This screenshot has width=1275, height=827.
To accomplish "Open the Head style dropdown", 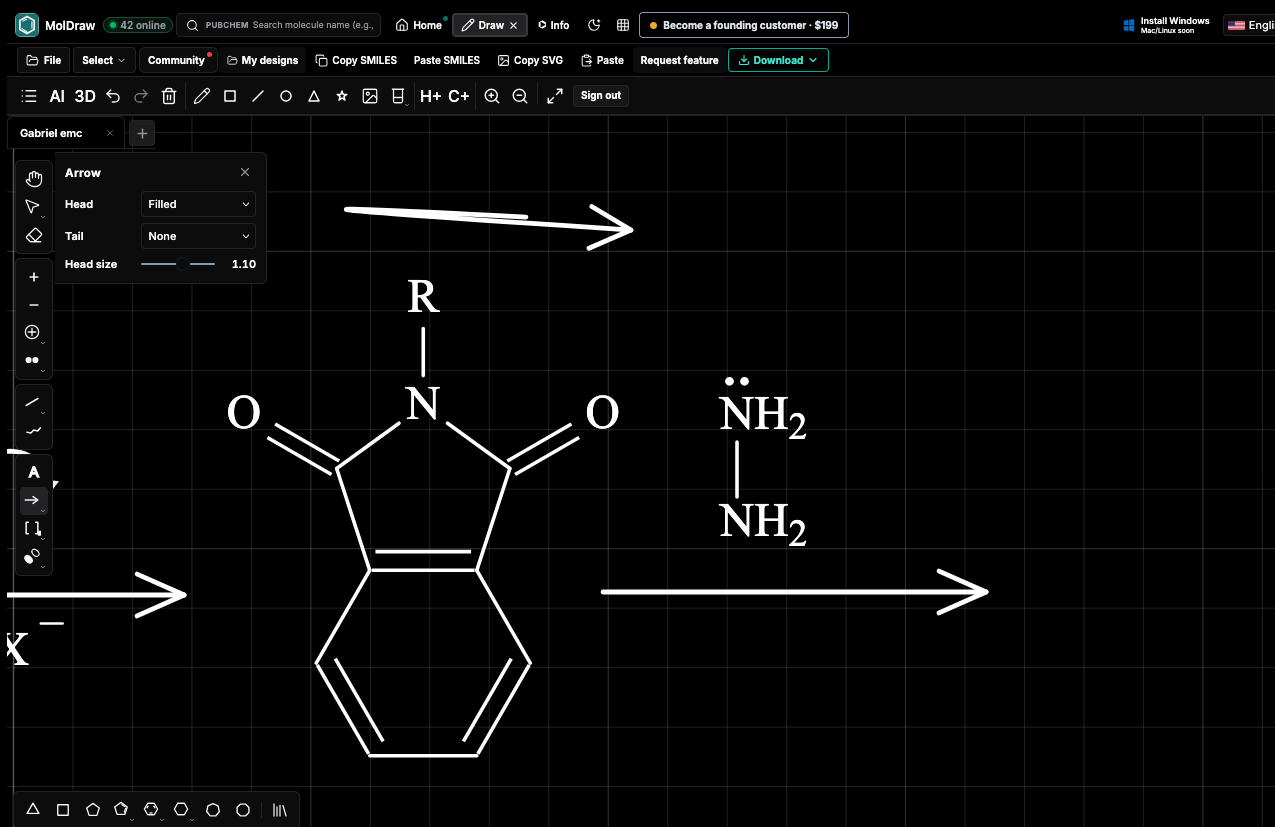I will (198, 204).
